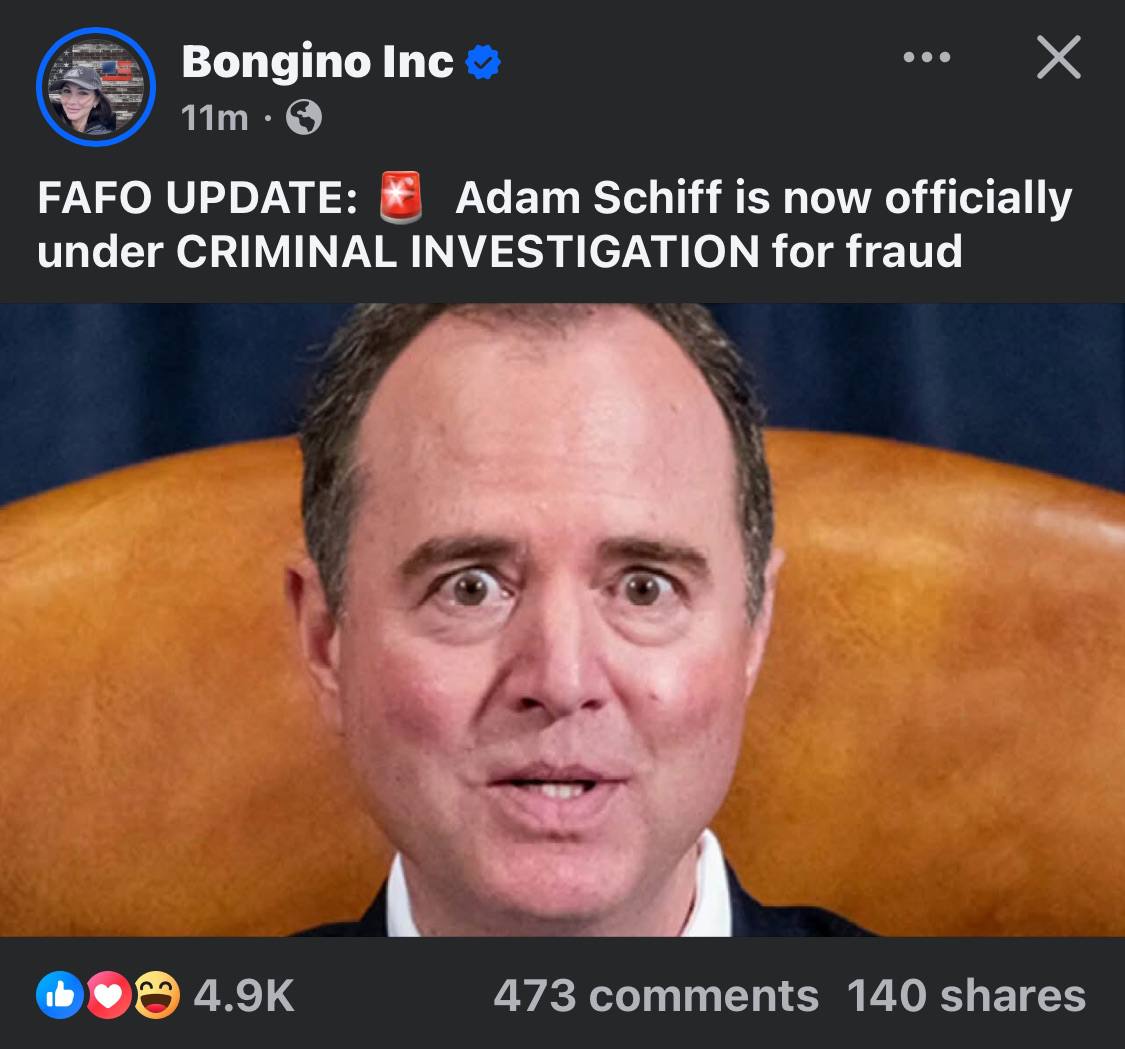Click the blue thumbs-up Like reaction icon
Viewport: 1125px width, 1049px height.
tap(60, 995)
